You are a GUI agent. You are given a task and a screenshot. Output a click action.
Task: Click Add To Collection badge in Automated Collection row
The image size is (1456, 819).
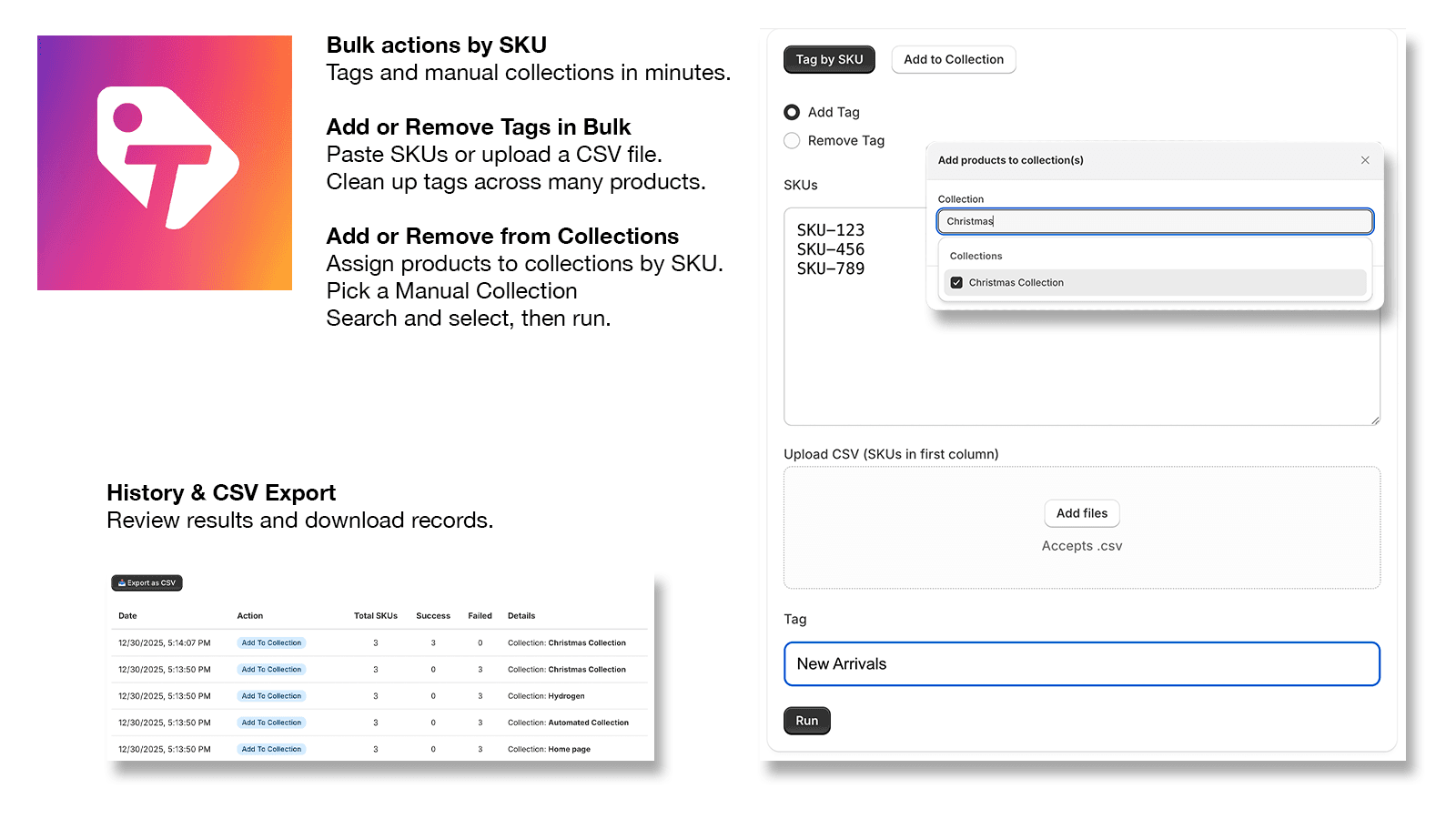(x=271, y=723)
